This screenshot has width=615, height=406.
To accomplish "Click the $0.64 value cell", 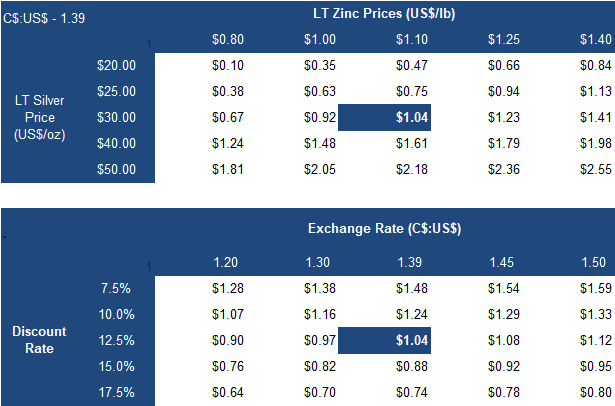I will click(x=228, y=393).
